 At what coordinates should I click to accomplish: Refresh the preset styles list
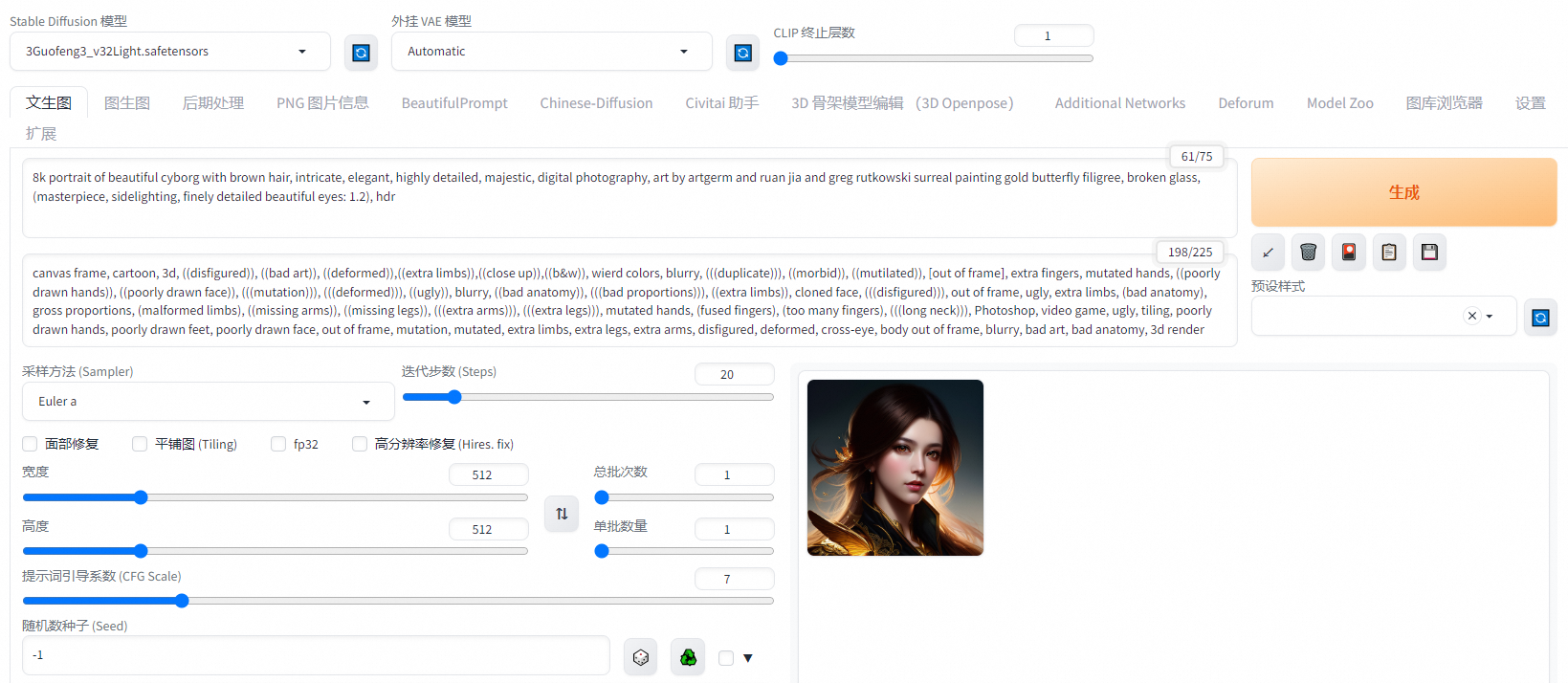pyautogui.click(x=1540, y=318)
